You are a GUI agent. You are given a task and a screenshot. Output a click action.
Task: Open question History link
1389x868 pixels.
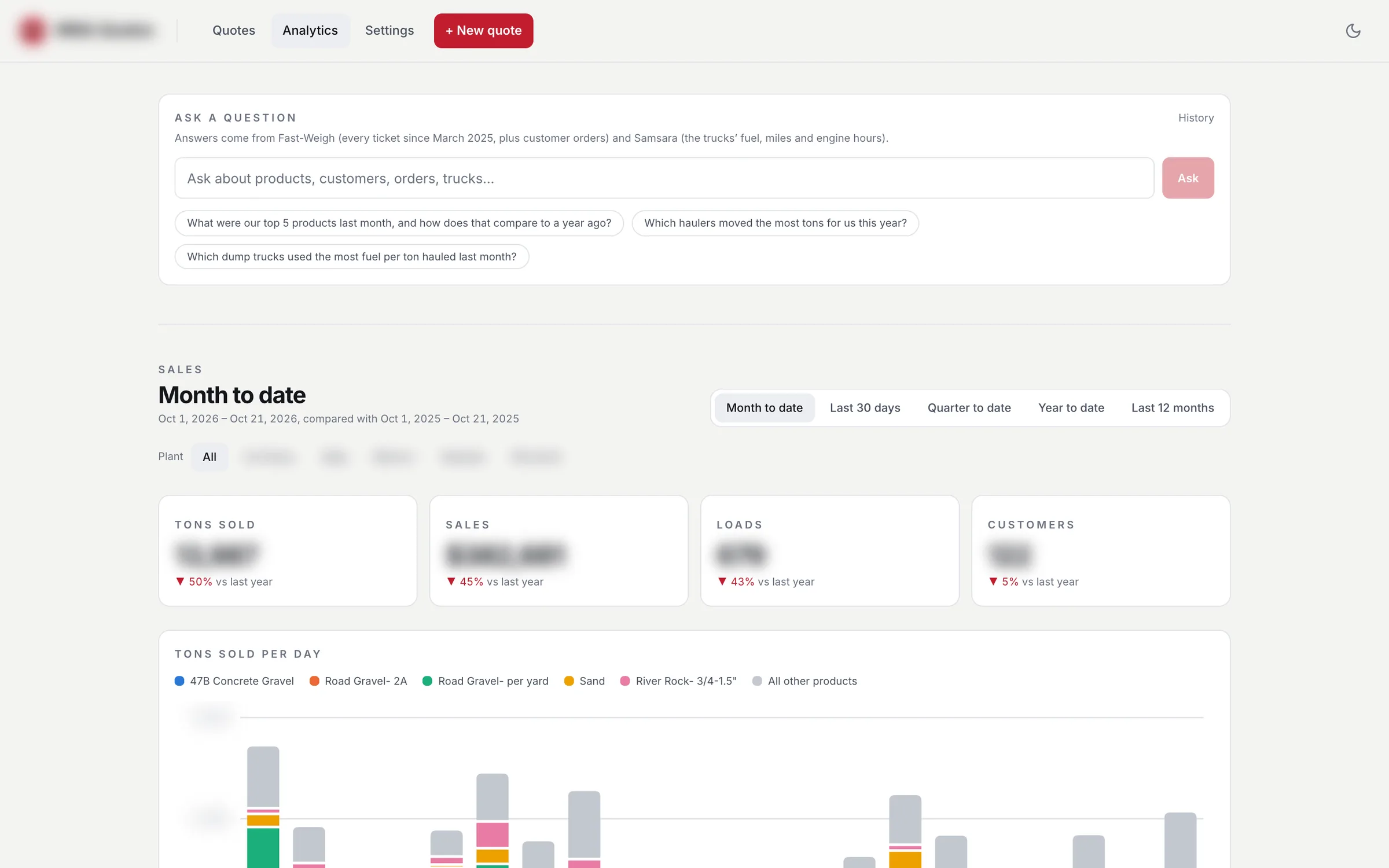[x=1196, y=118]
